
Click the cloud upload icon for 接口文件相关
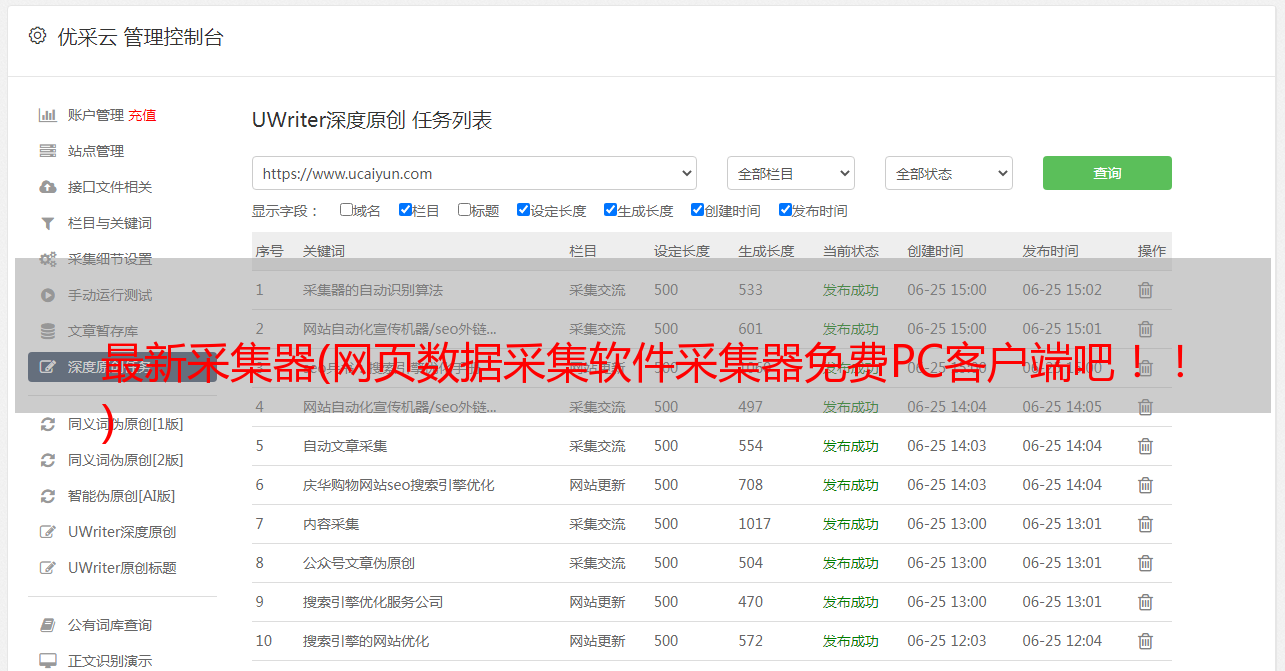(x=47, y=187)
